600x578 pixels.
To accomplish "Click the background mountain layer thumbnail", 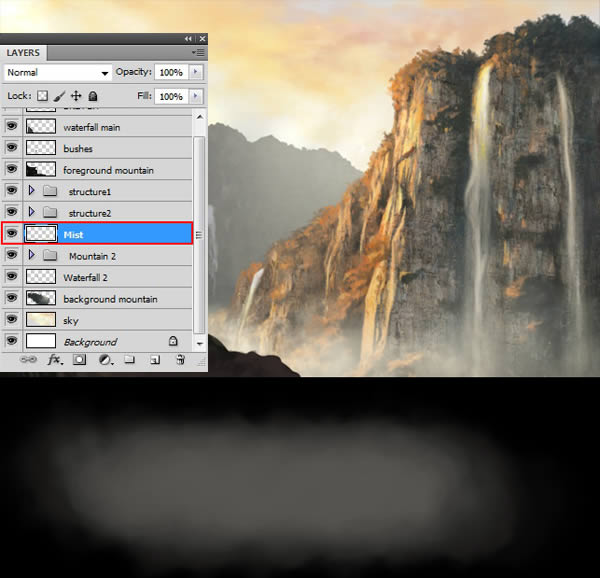I will [x=41, y=298].
